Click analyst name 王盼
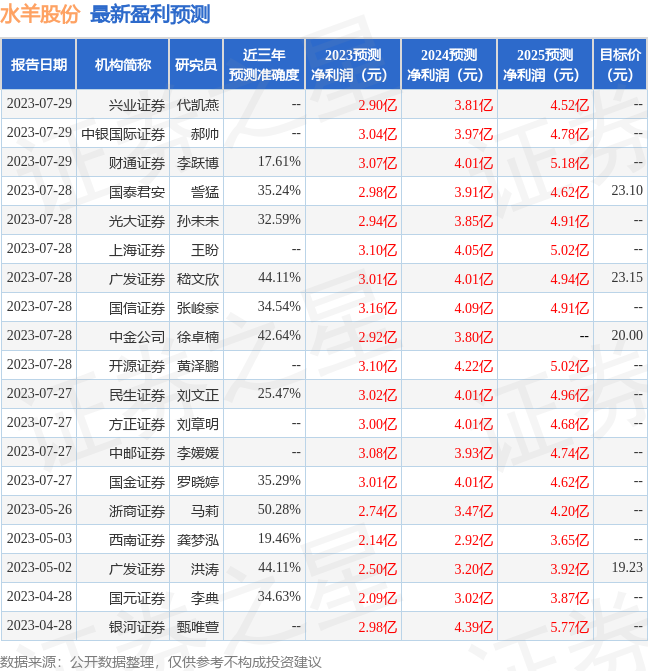Screen dimensions: 648x671 click(205, 250)
